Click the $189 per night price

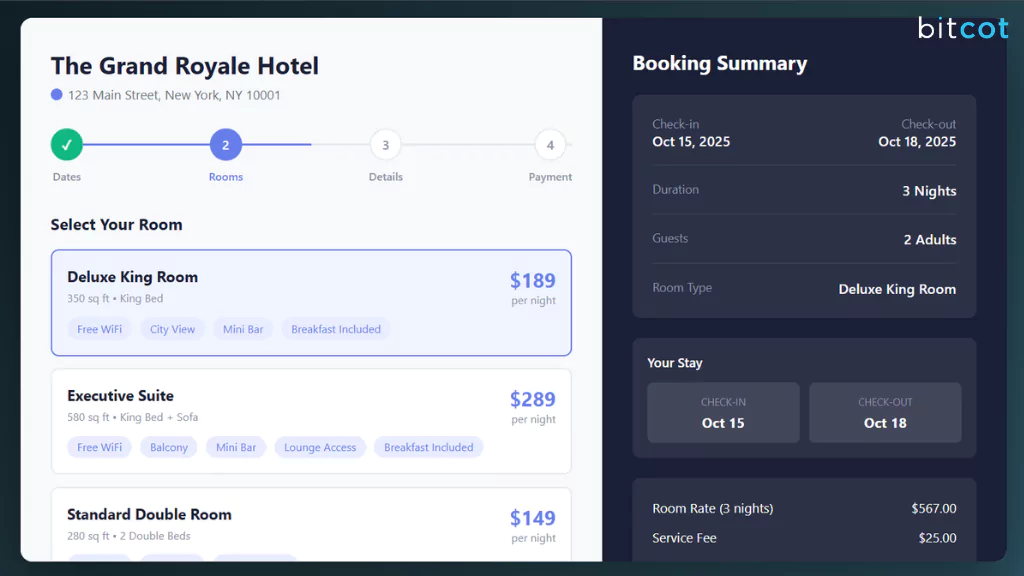(x=532, y=281)
